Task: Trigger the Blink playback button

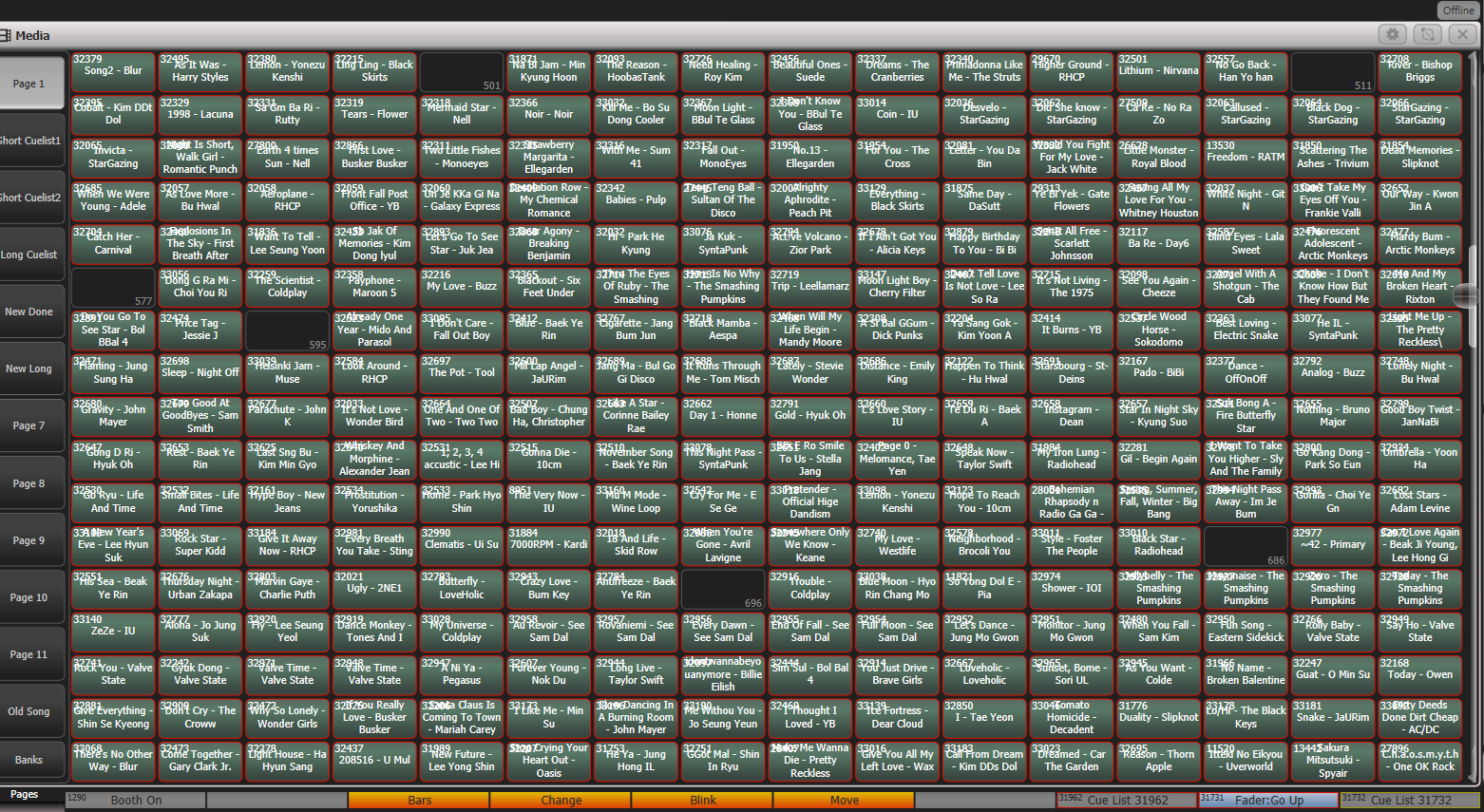Action: [702, 801]
